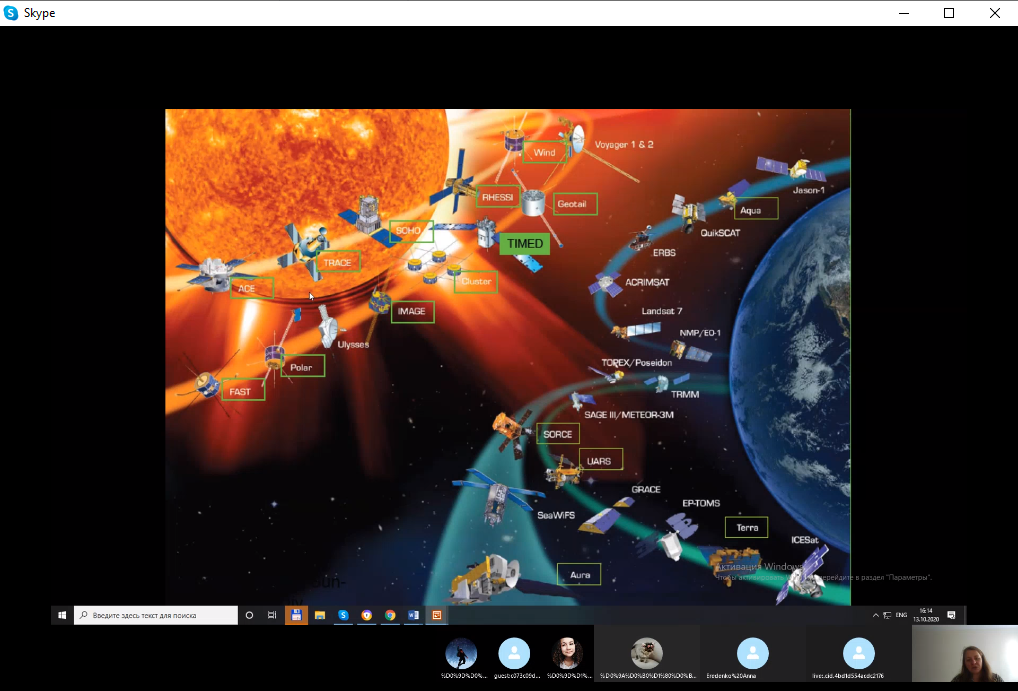Click the SeaWiFS label
This screenshot has width=1018, height=691.
tap(556, 515)
